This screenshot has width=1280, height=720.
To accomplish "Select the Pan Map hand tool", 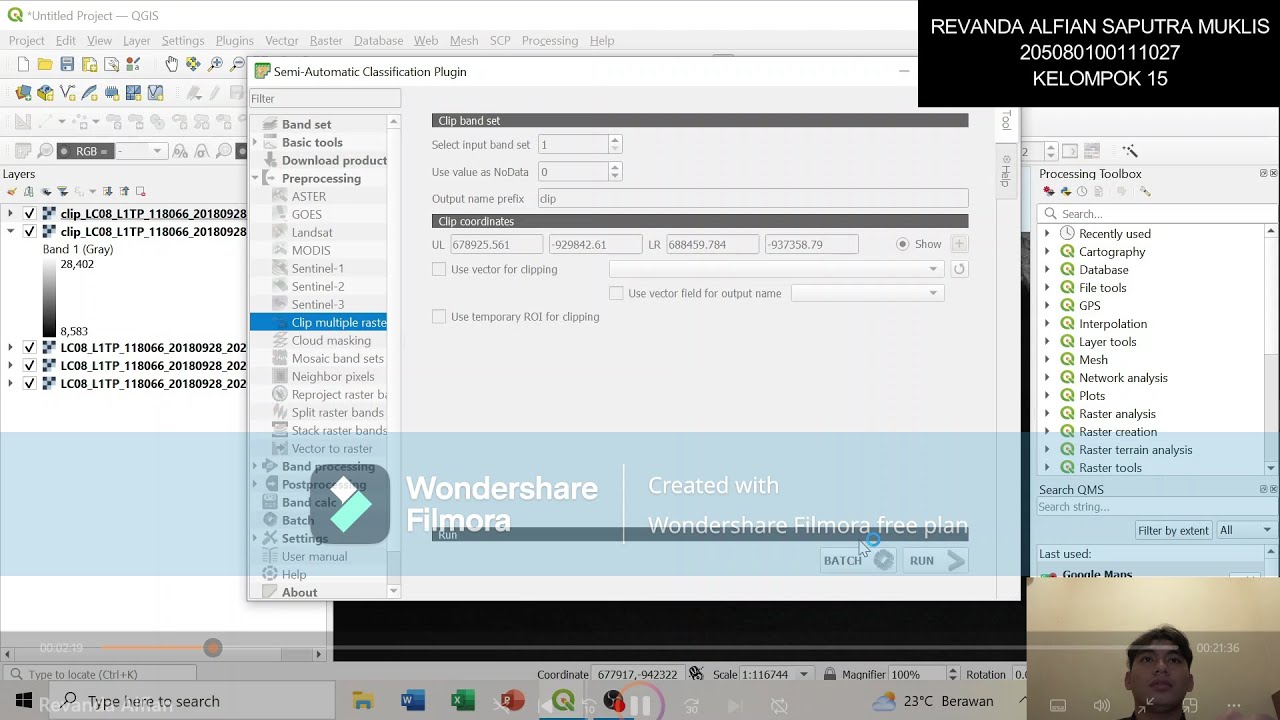I will [x=171, y=64].
